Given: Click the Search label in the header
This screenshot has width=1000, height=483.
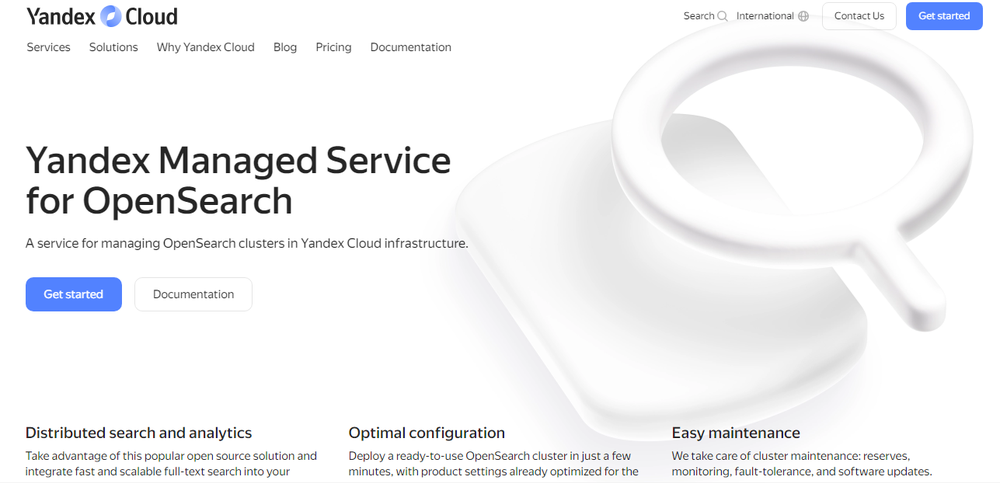Looking at the screenshot, I should click(x=698, y=17).
